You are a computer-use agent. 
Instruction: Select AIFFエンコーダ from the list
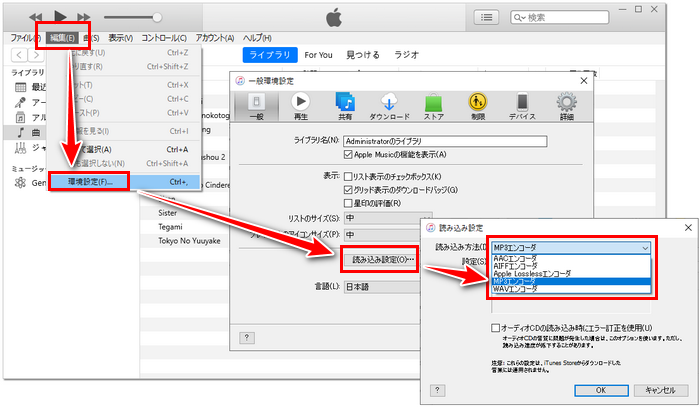(x=571, y=266)
